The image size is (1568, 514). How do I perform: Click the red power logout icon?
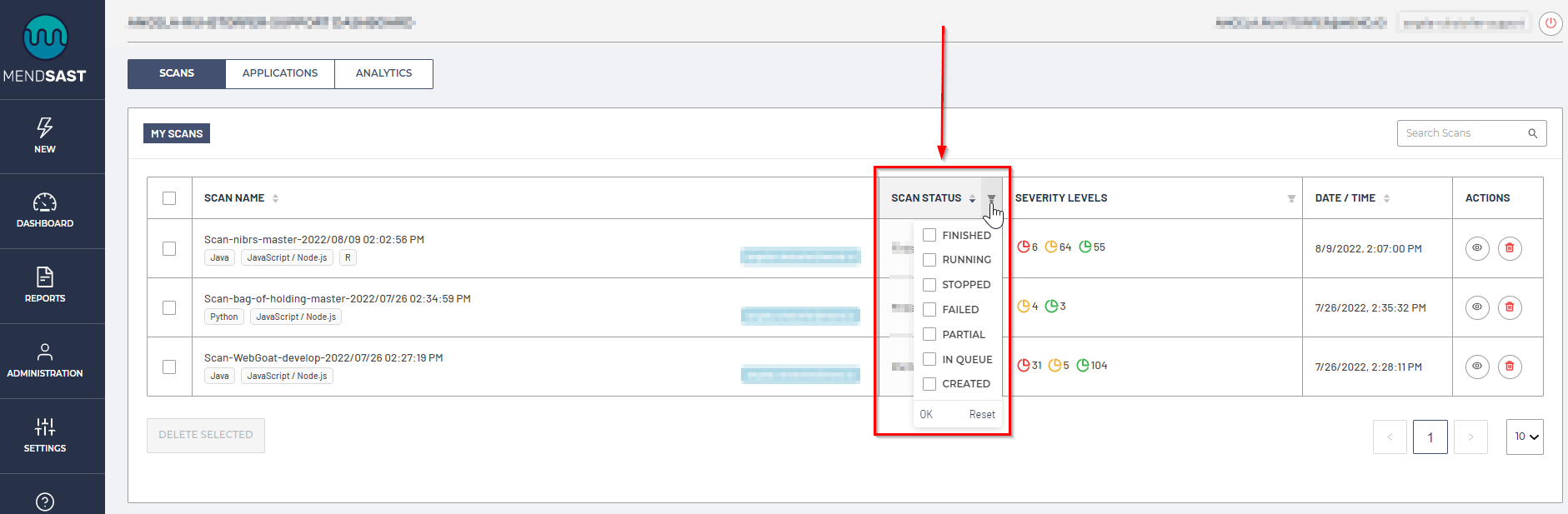click(1550, 23)
